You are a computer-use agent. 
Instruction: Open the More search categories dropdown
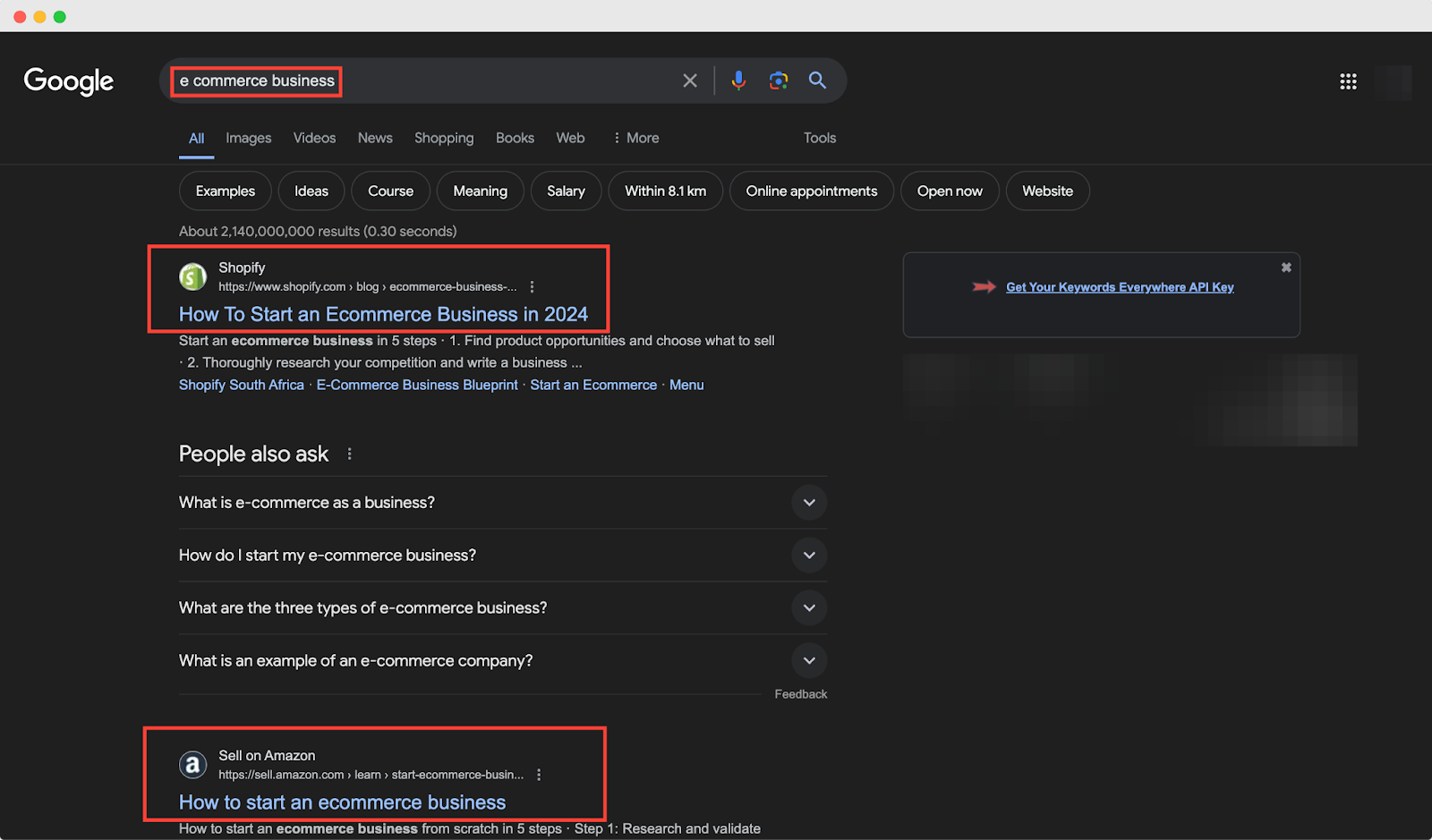(636, 138)
